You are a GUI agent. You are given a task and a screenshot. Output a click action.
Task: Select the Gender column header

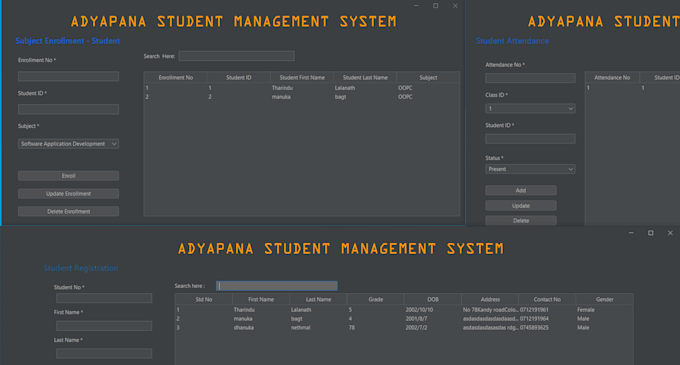605,299
